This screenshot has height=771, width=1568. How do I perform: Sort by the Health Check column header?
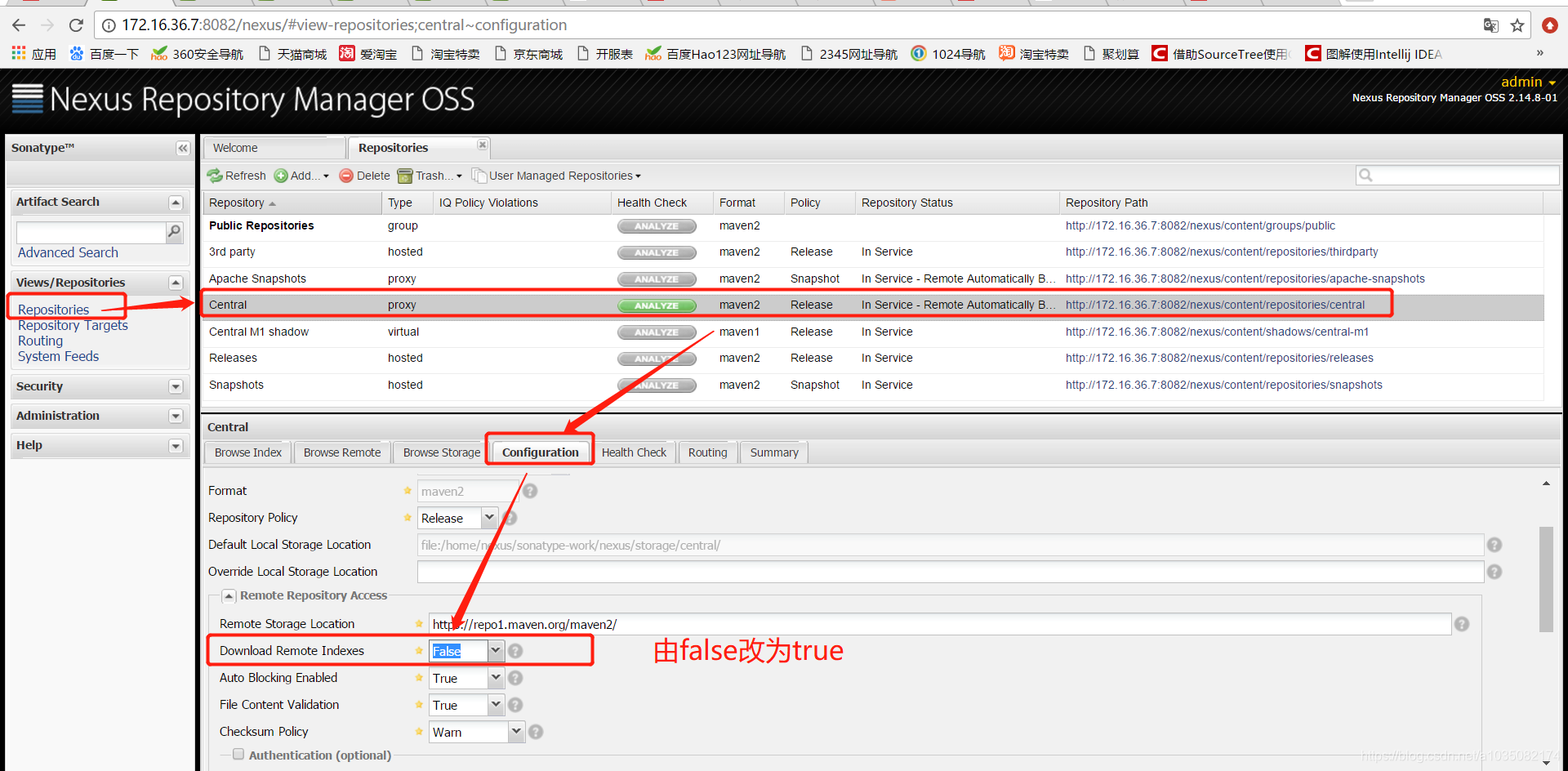(661, 203)
